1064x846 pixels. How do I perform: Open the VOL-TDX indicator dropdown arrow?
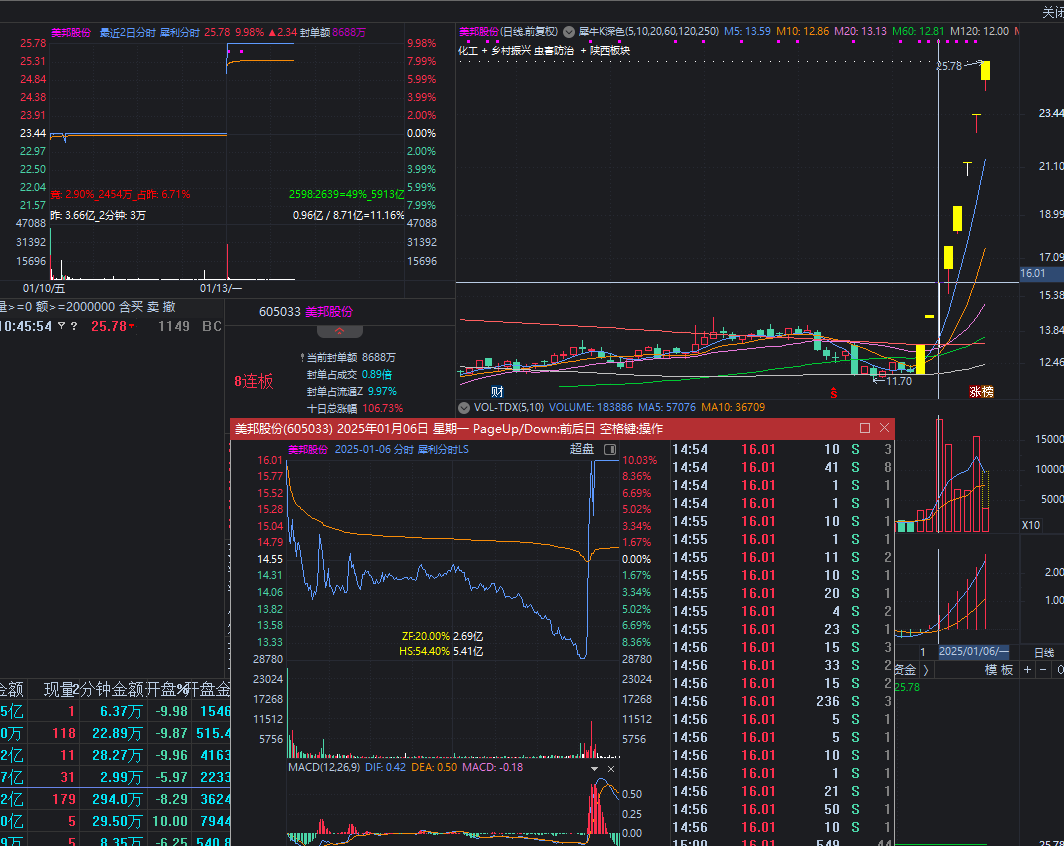[463, 407]
